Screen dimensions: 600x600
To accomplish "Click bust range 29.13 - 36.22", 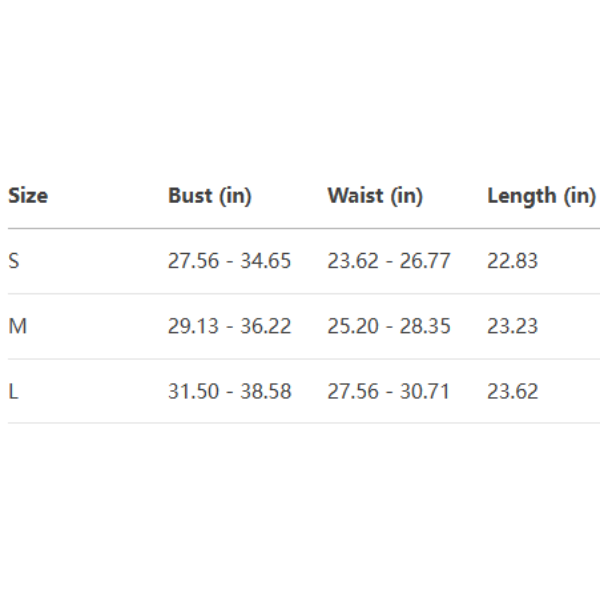I will [x=229, y=326].
